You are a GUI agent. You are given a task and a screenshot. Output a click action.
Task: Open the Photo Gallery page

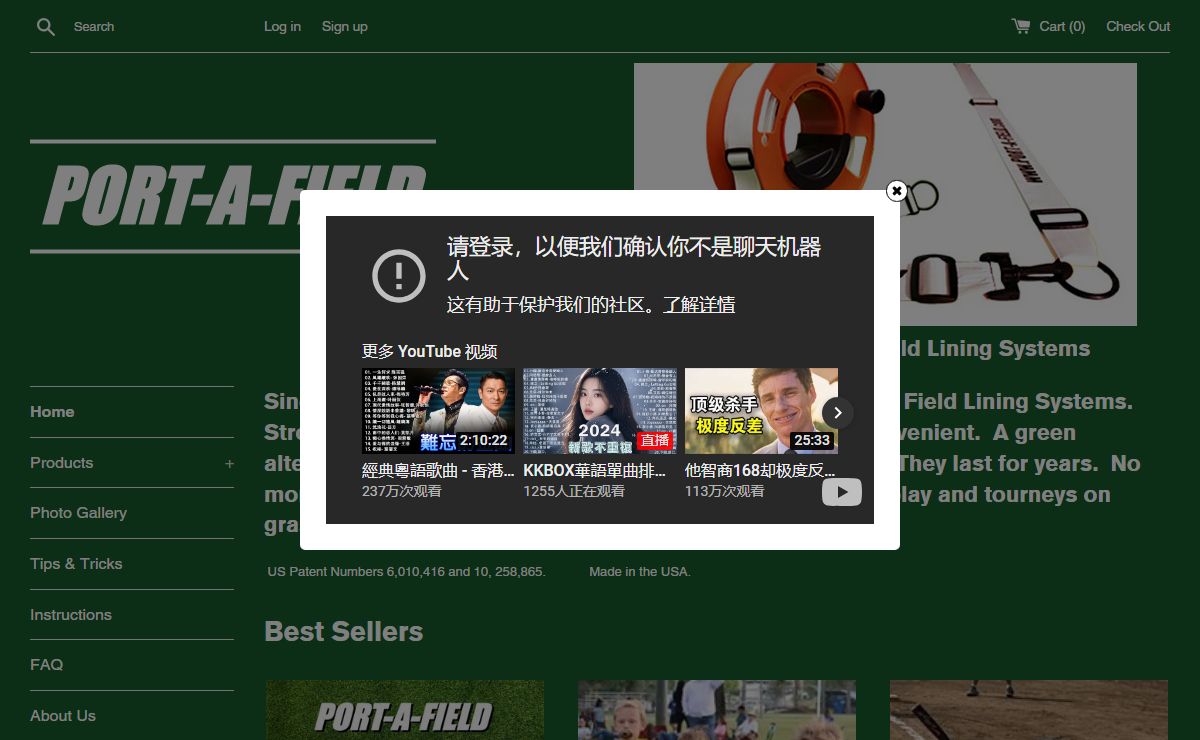pyautogui.click(x=78, y=513)
